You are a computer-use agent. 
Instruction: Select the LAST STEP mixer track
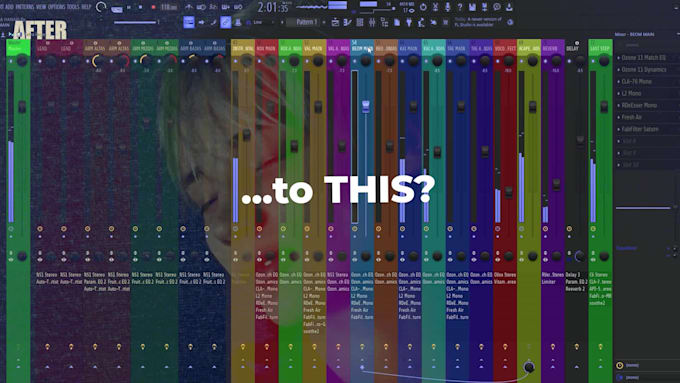point(600,48)
